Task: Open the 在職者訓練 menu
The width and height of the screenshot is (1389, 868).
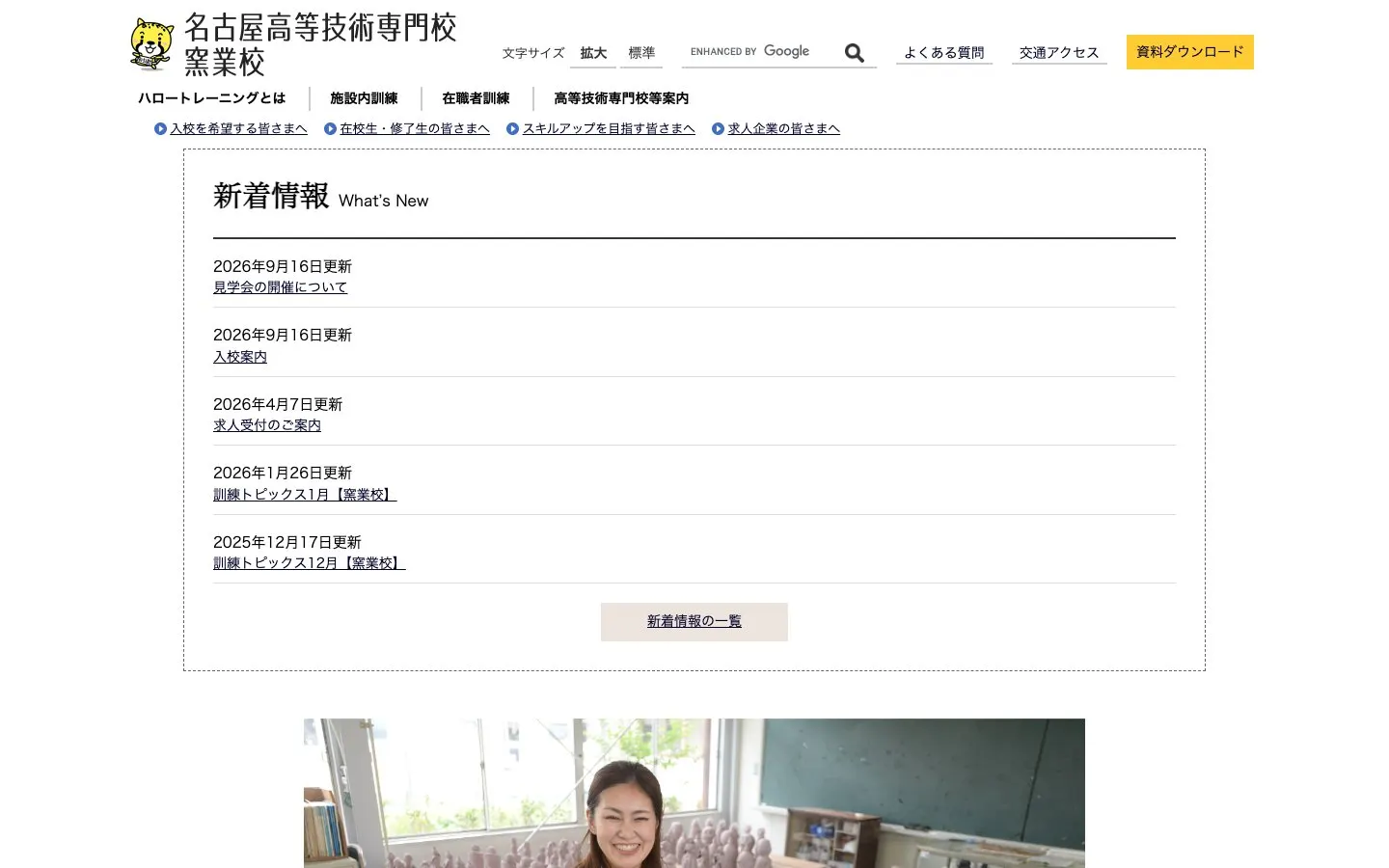Action: 476,98
